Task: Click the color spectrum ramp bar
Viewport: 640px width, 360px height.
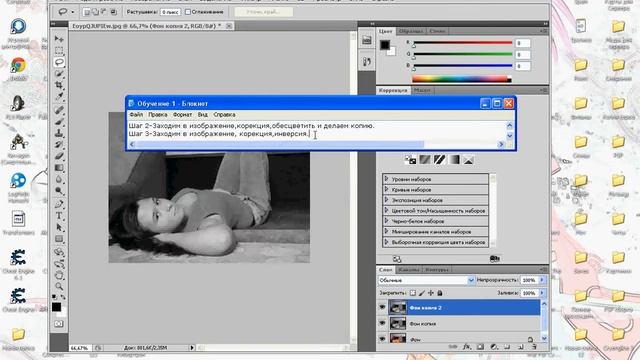Action: [462, 79]
